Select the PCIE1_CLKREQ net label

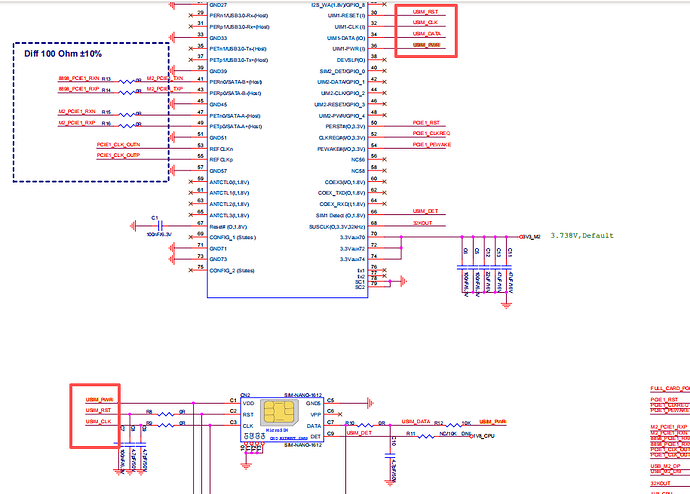point(432,133)
